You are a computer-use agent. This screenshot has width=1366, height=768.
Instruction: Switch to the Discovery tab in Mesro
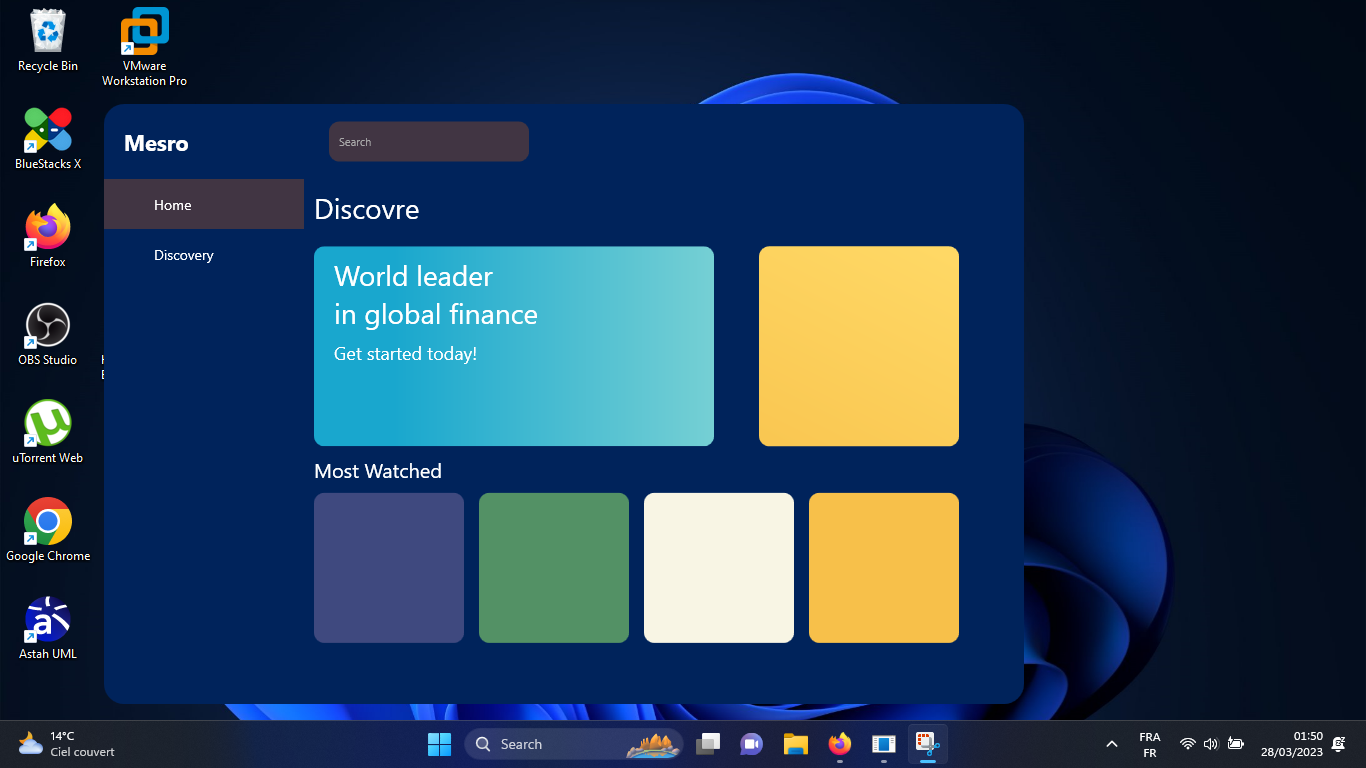(x=183, y=255)
